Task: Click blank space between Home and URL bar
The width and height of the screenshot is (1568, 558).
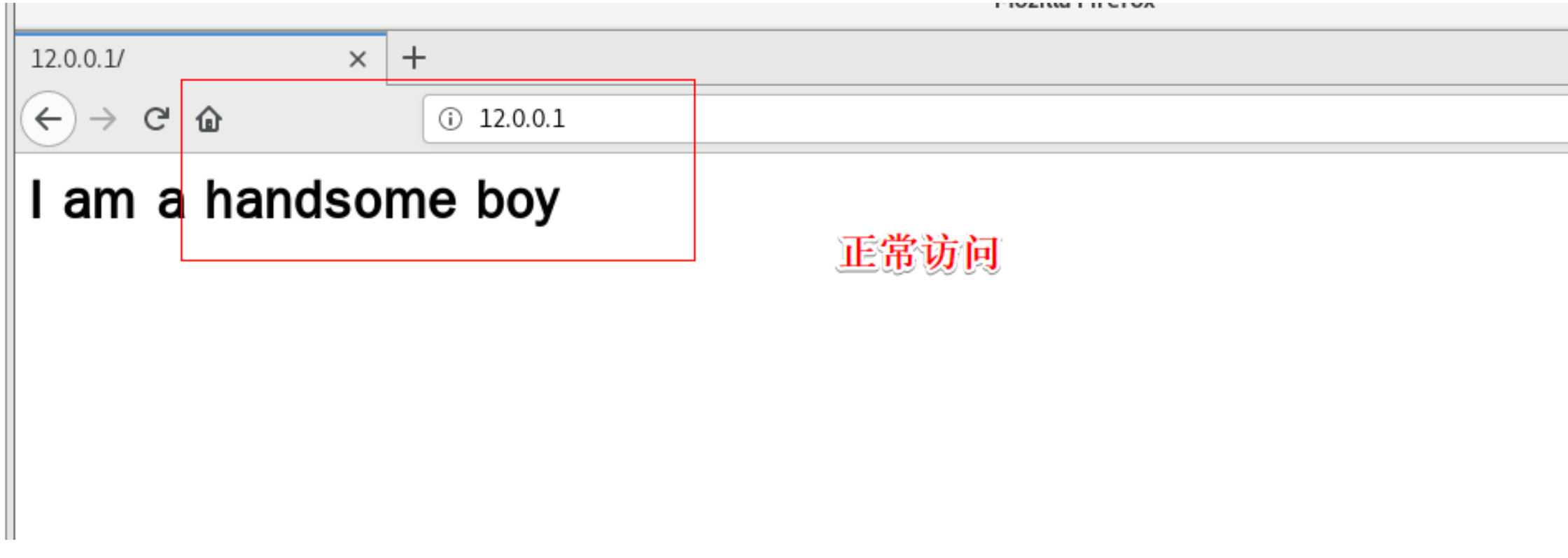Action: point(323,119)
